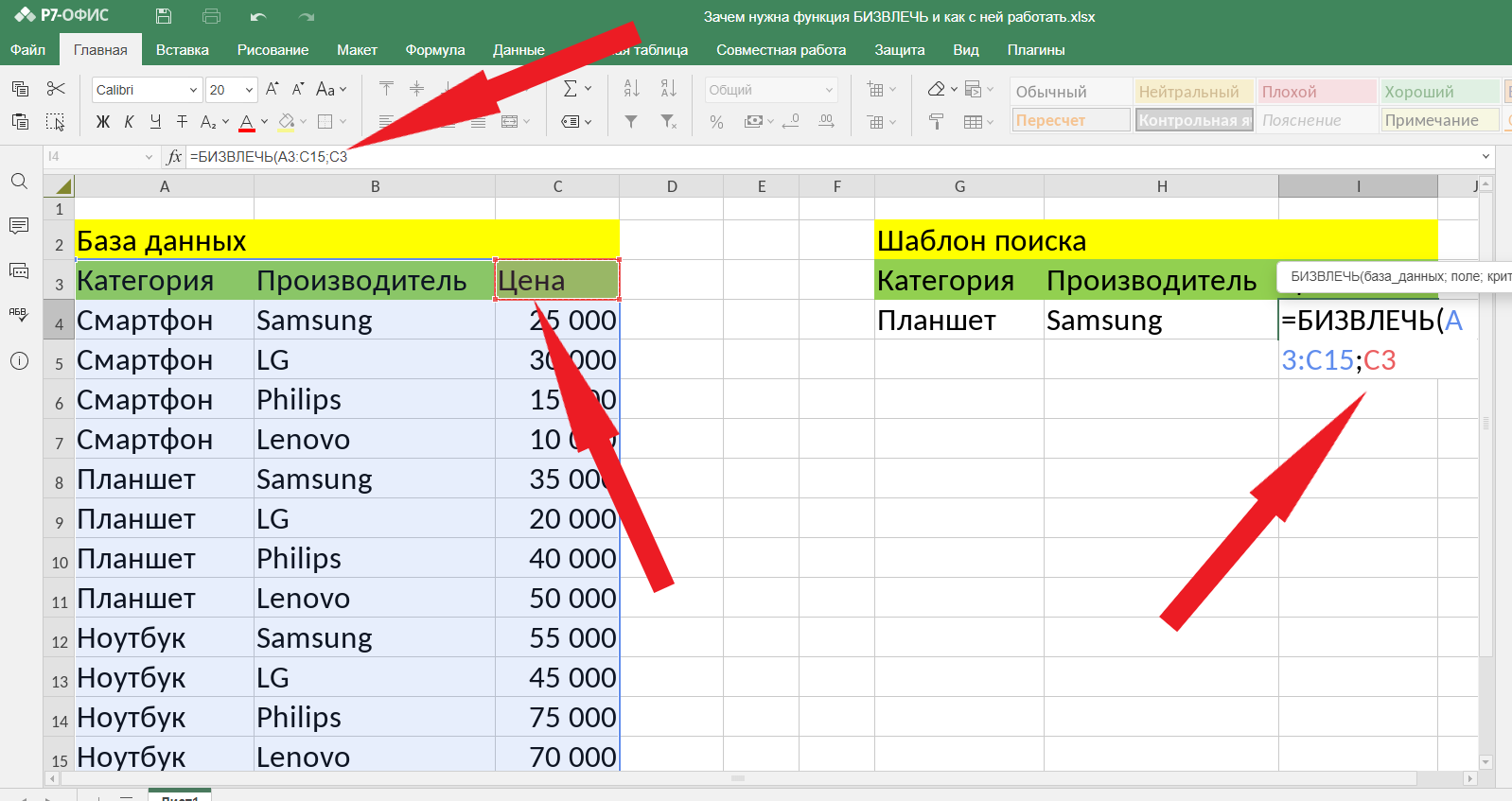
Task: Toggle strikethrough formatting
Action: [x=182, y=121]
